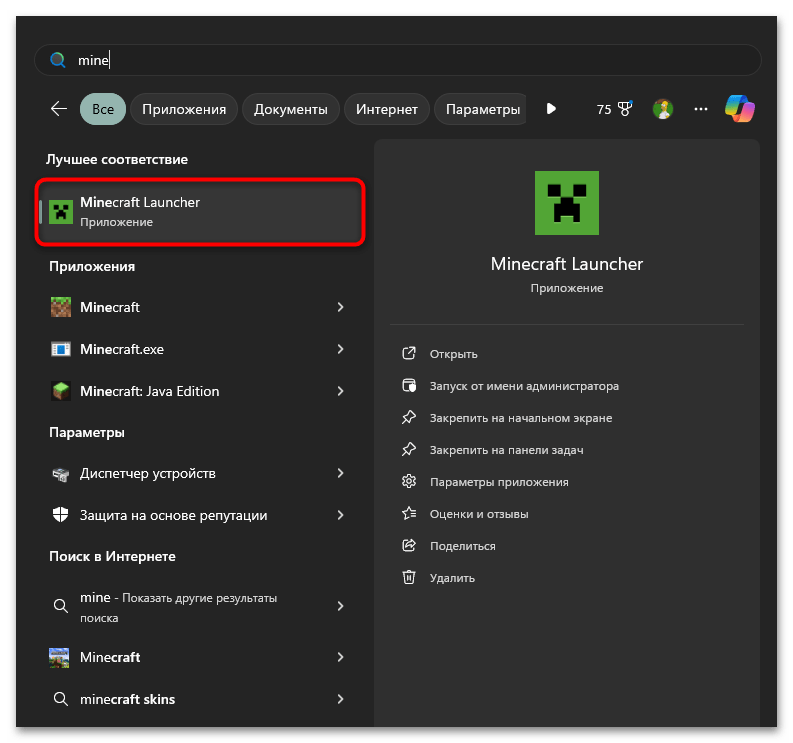
Task: Open the user account avatar
Action: (x=663, y=109)
